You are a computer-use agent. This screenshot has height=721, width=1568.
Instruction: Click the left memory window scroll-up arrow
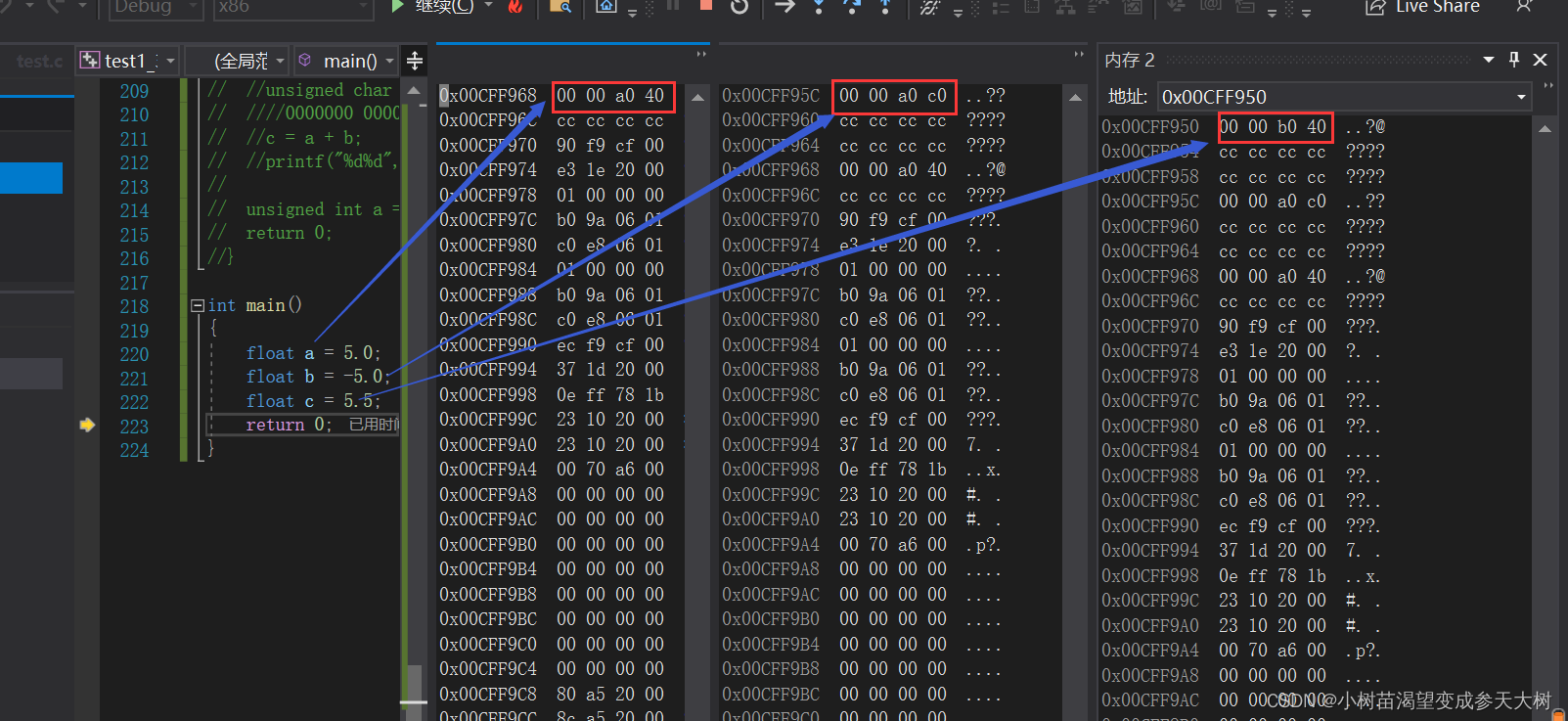[697, 97]
